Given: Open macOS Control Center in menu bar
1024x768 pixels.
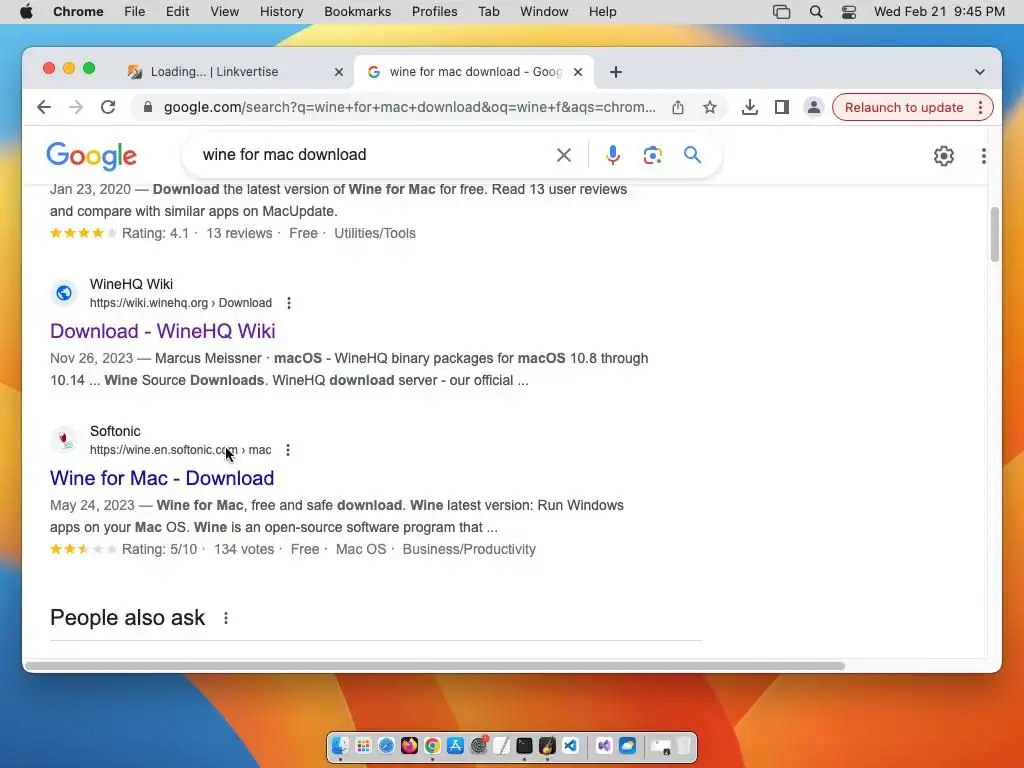Looking at the screenshot, I should pyautogui.click(x=848, y=12).
